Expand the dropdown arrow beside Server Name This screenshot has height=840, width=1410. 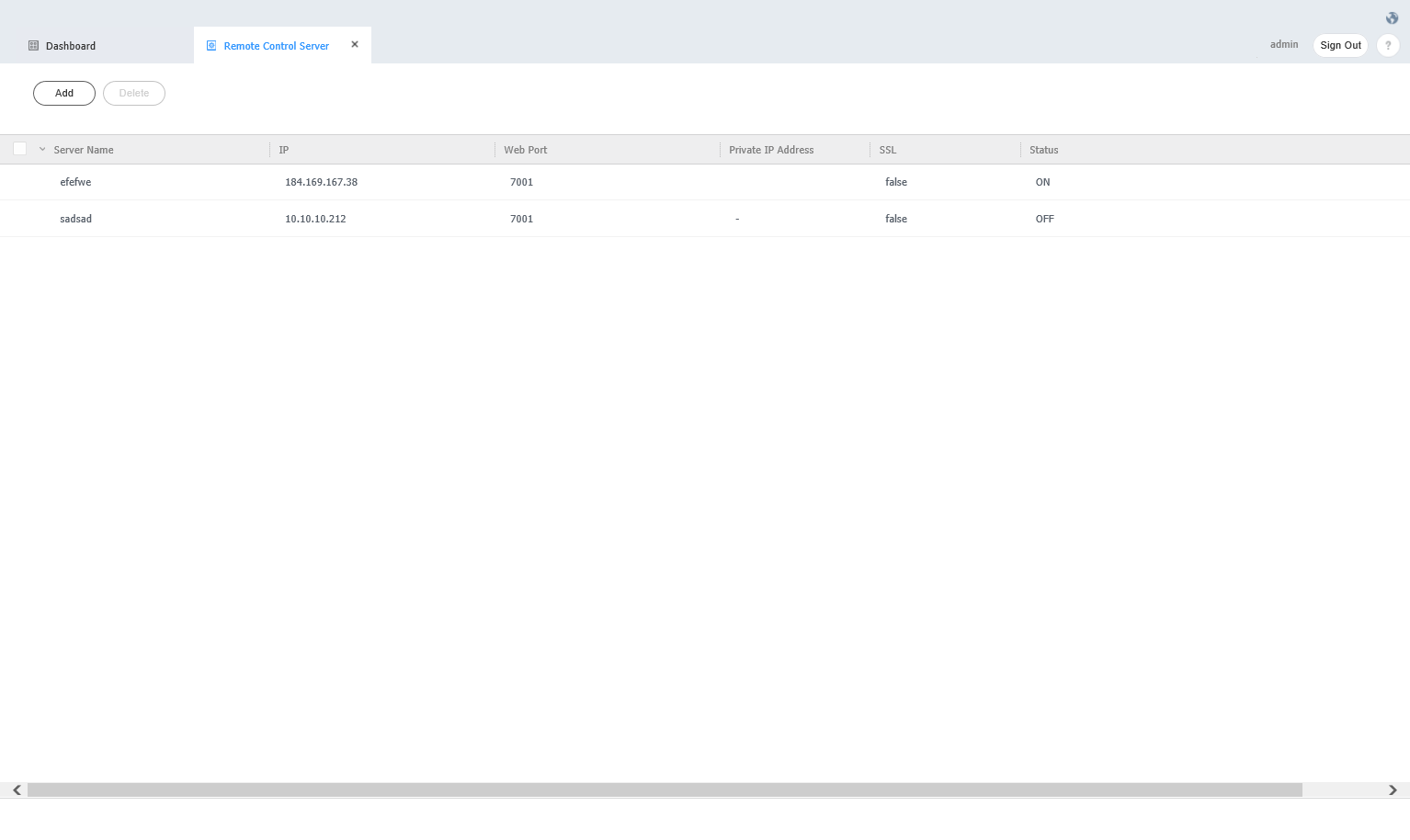tap(42, 149)
